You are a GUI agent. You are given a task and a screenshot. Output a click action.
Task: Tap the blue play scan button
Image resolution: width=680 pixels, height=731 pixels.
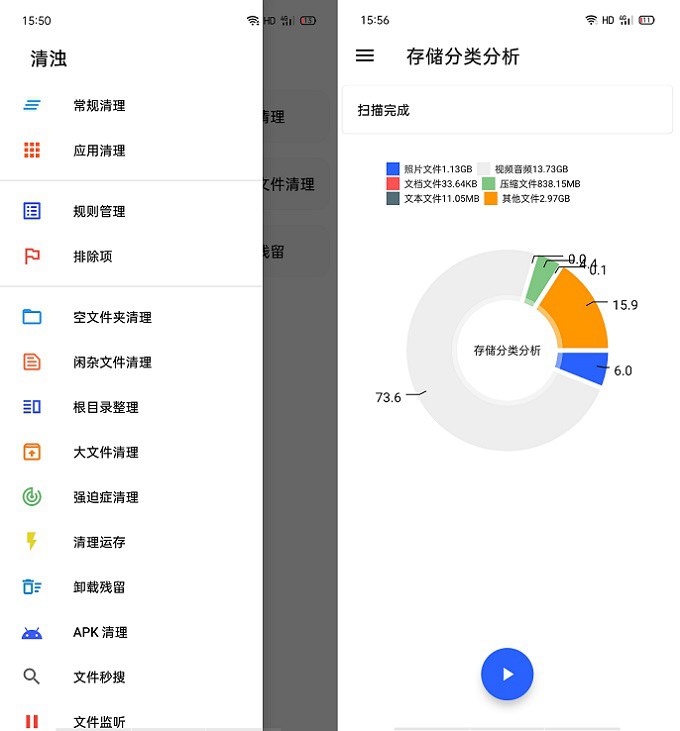tap(507, 674)
